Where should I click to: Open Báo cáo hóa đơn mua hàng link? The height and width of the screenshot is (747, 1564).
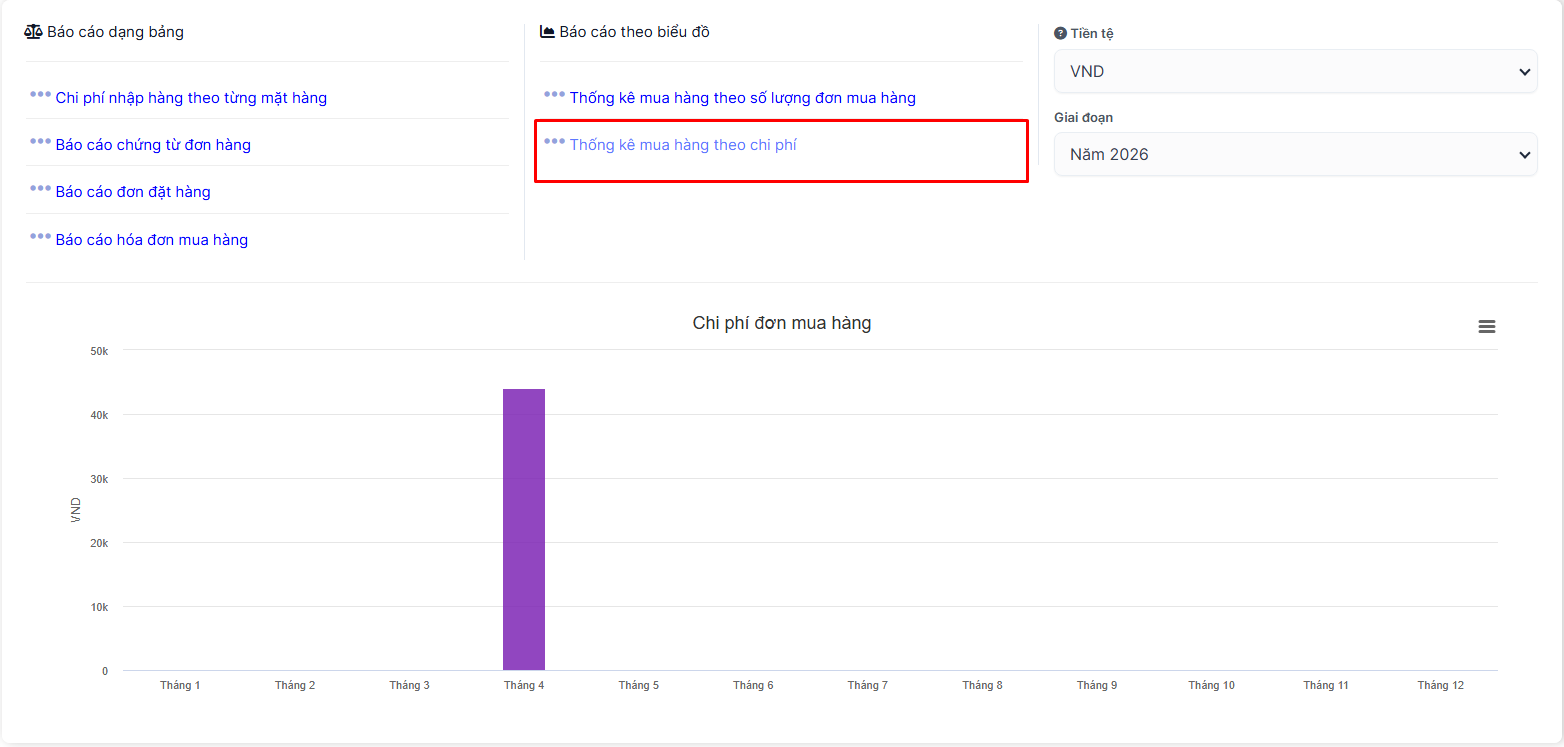[152, 240]
